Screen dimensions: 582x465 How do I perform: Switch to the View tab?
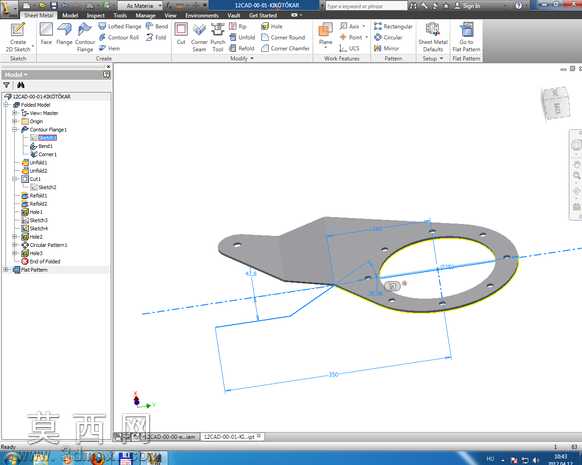[170, 15]
